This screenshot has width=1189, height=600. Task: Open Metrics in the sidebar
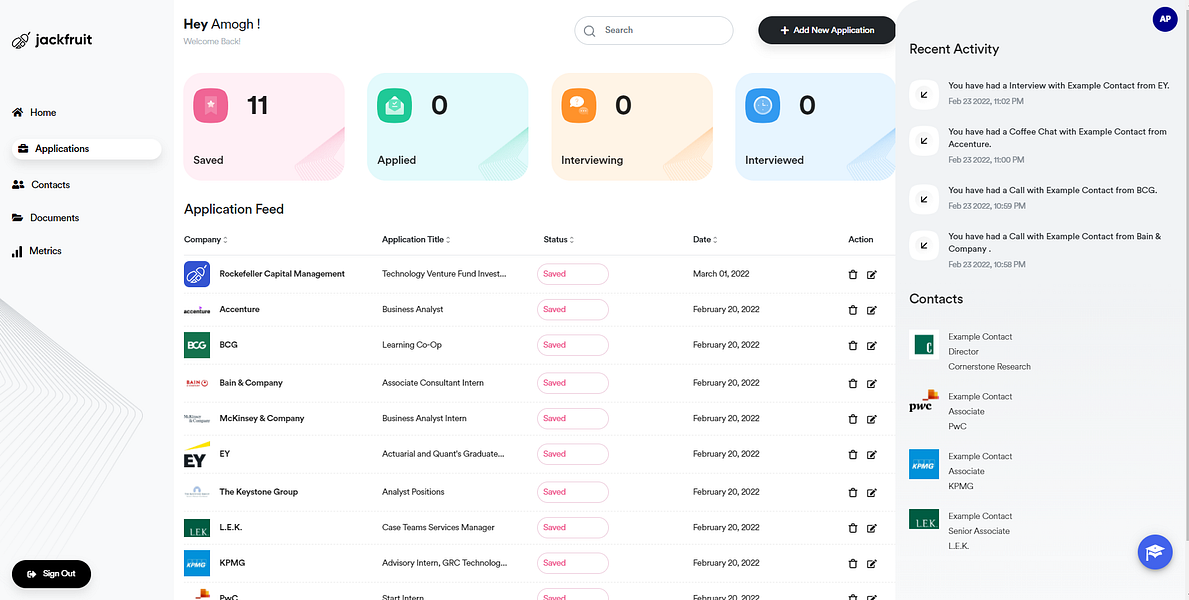click(36, 251)
